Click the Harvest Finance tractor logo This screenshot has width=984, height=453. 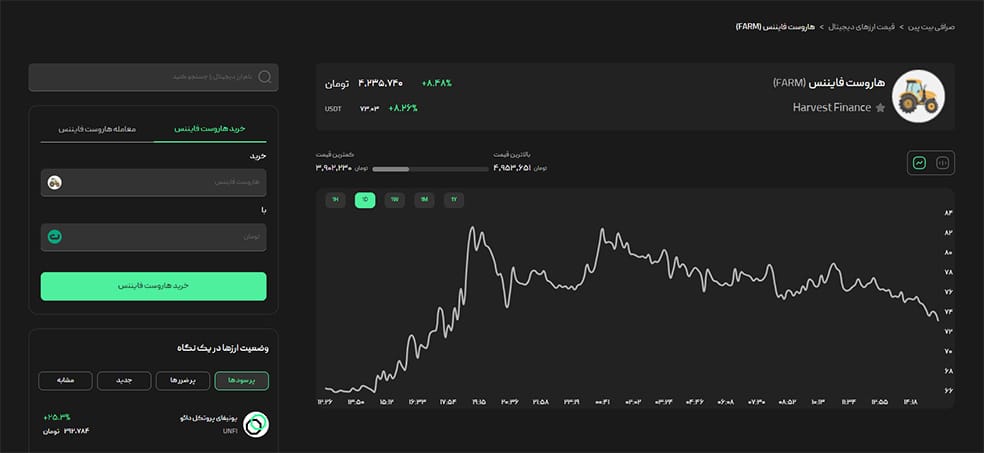918,96
